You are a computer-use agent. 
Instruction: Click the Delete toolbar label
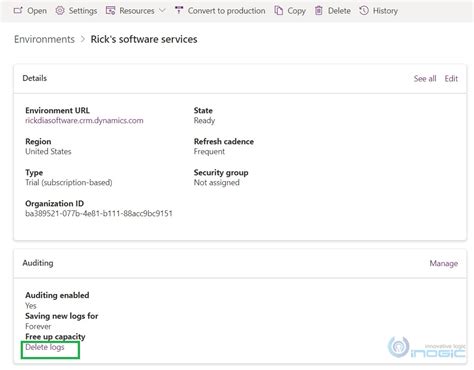point(339,11)
